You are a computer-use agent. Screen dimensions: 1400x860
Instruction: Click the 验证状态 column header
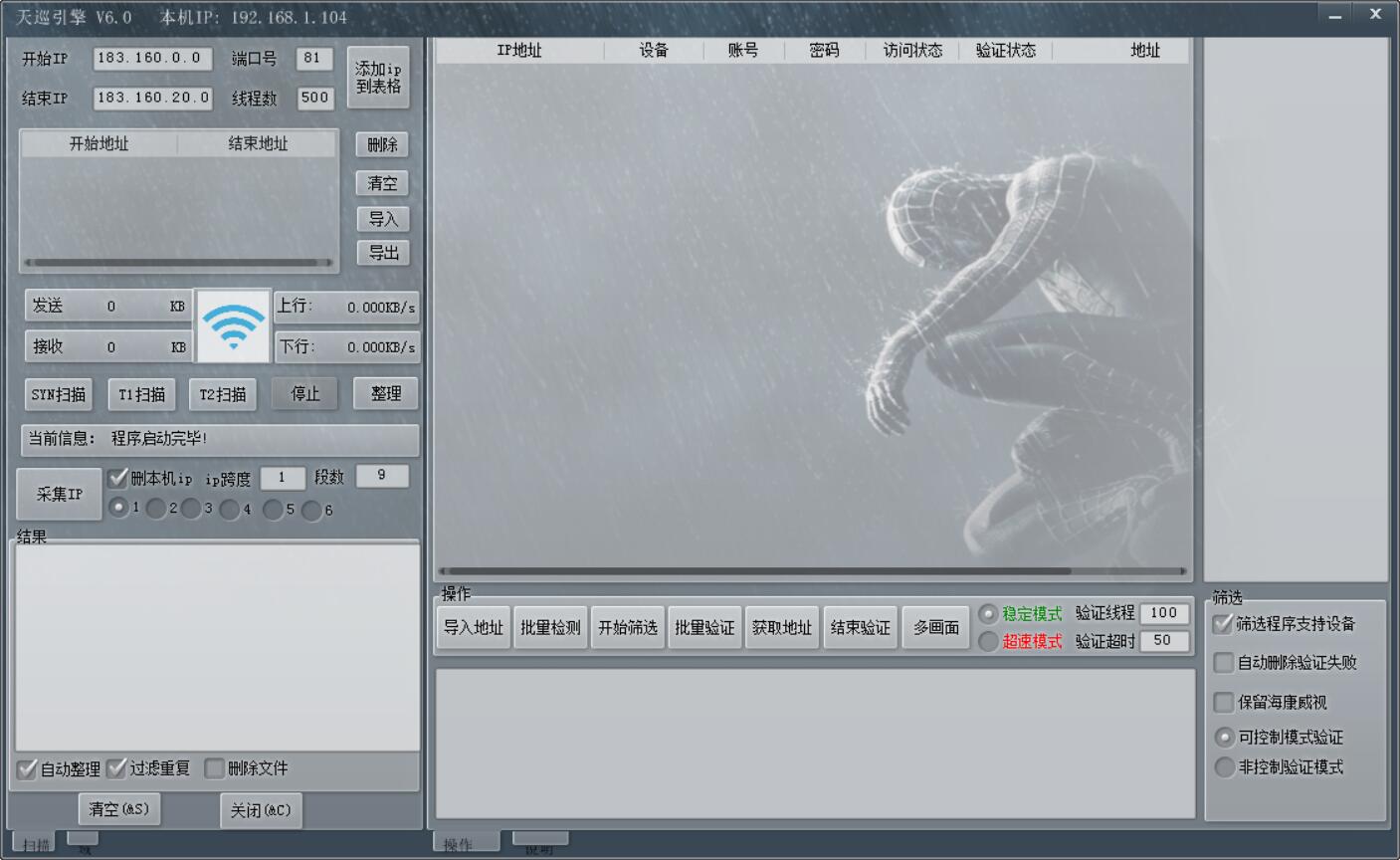click(x=1005, y=51)
